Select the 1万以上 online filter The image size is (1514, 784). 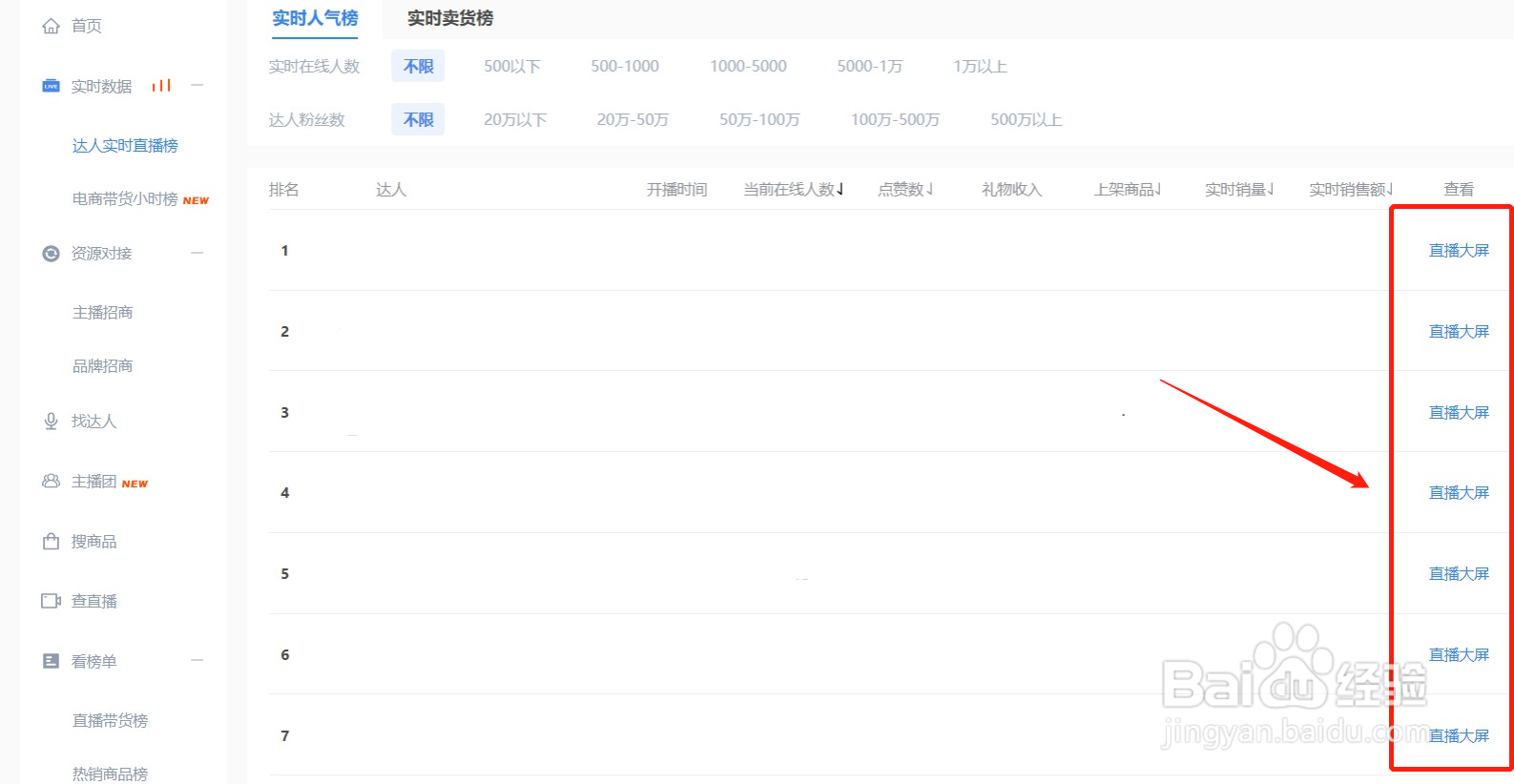[980, 67]
